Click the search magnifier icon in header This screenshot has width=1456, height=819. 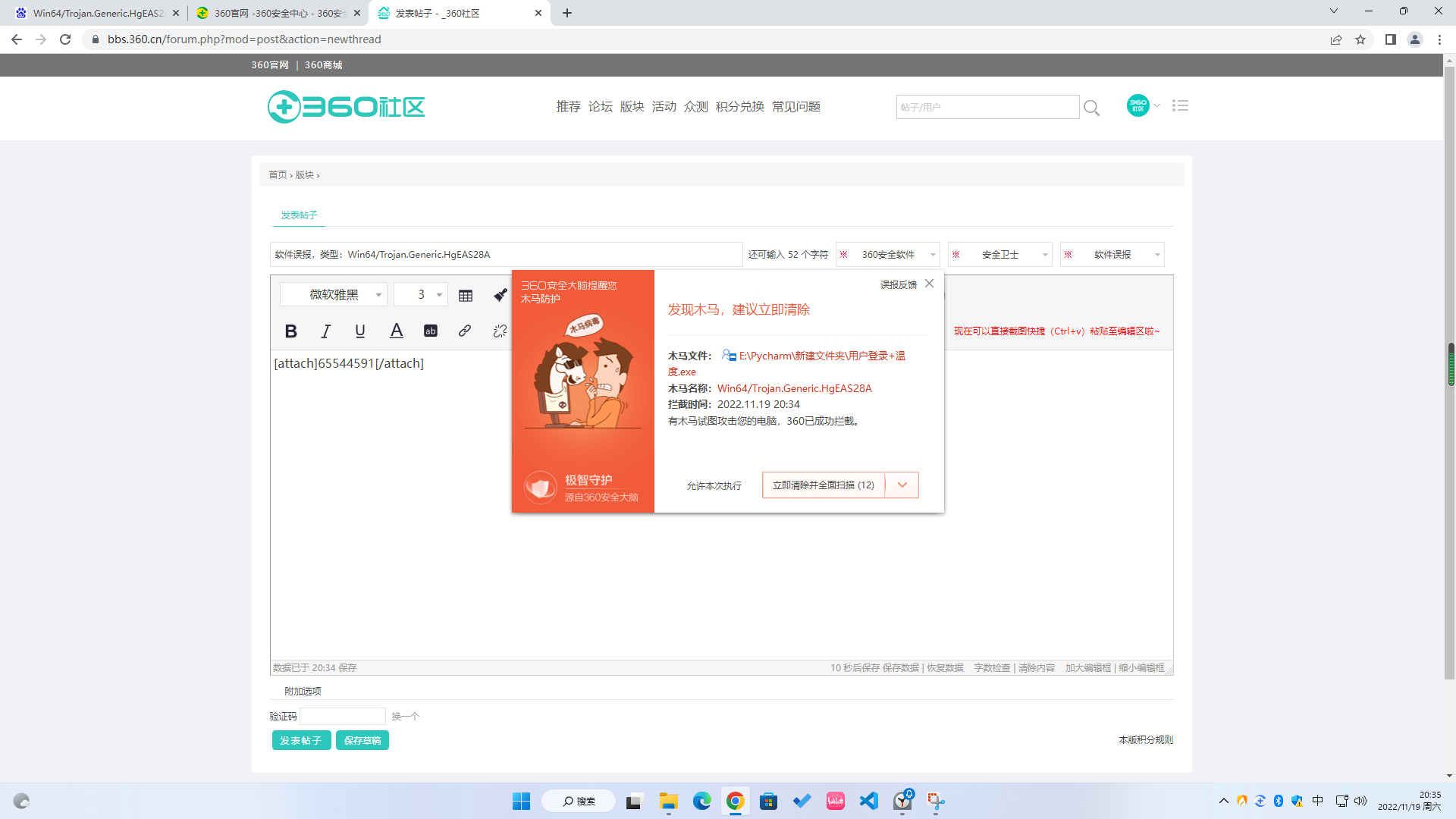tap(1091, 108)
